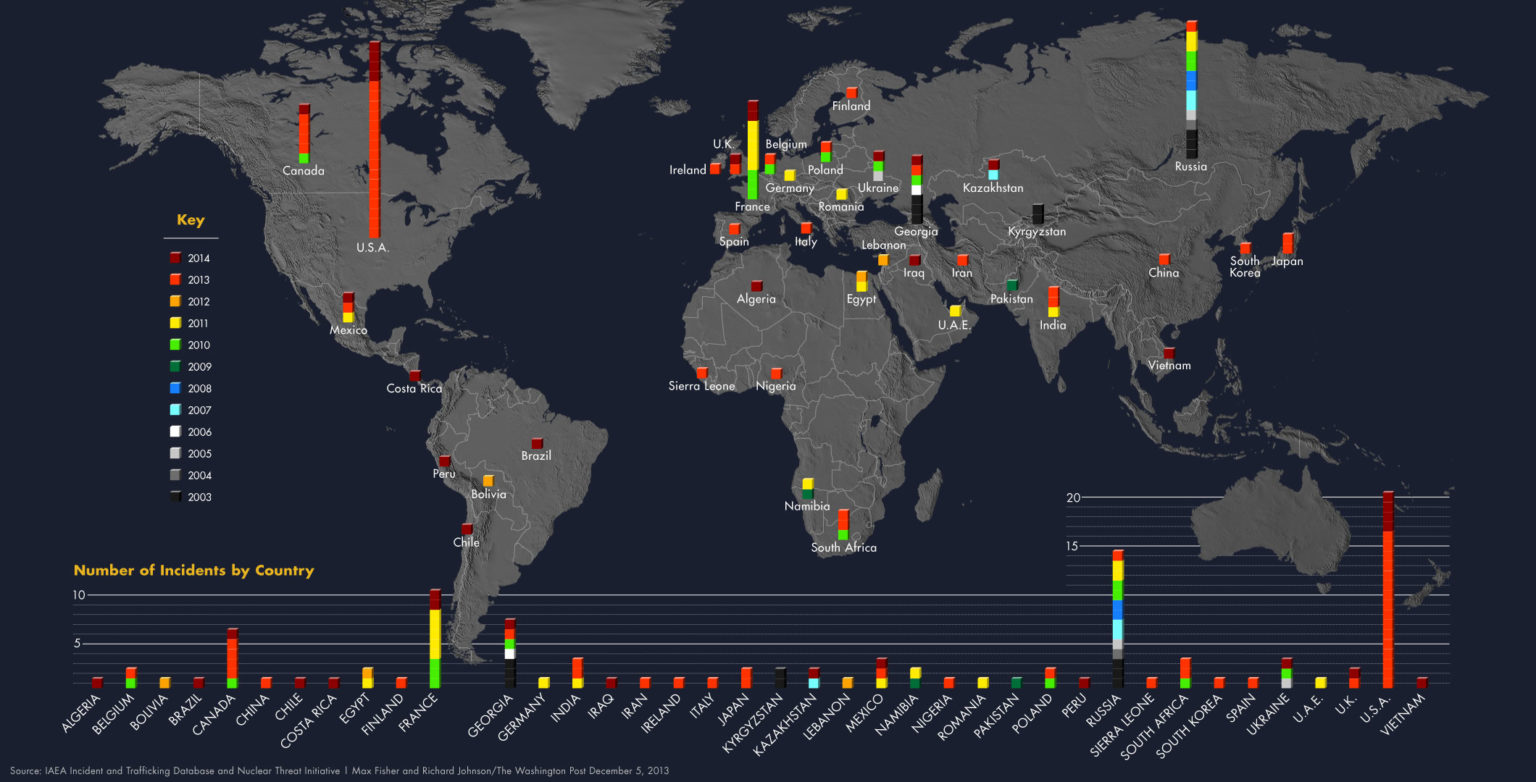Select the red-orange 2013 swatch in the Key

coord(176,280)
